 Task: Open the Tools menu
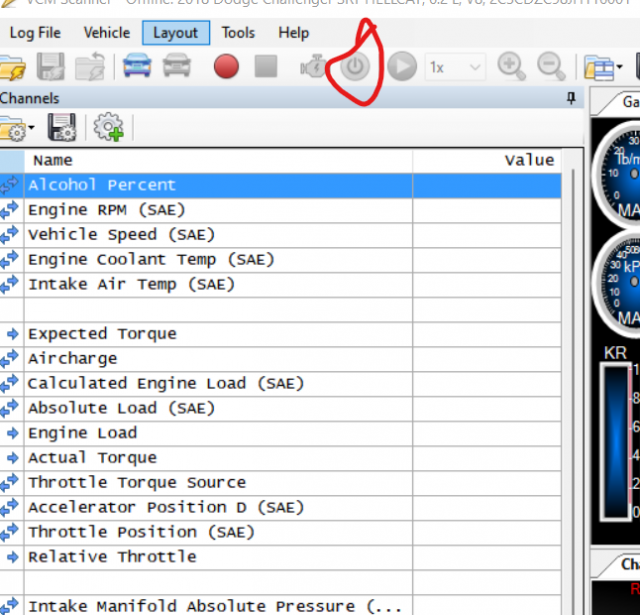click(x=238, y=33)
